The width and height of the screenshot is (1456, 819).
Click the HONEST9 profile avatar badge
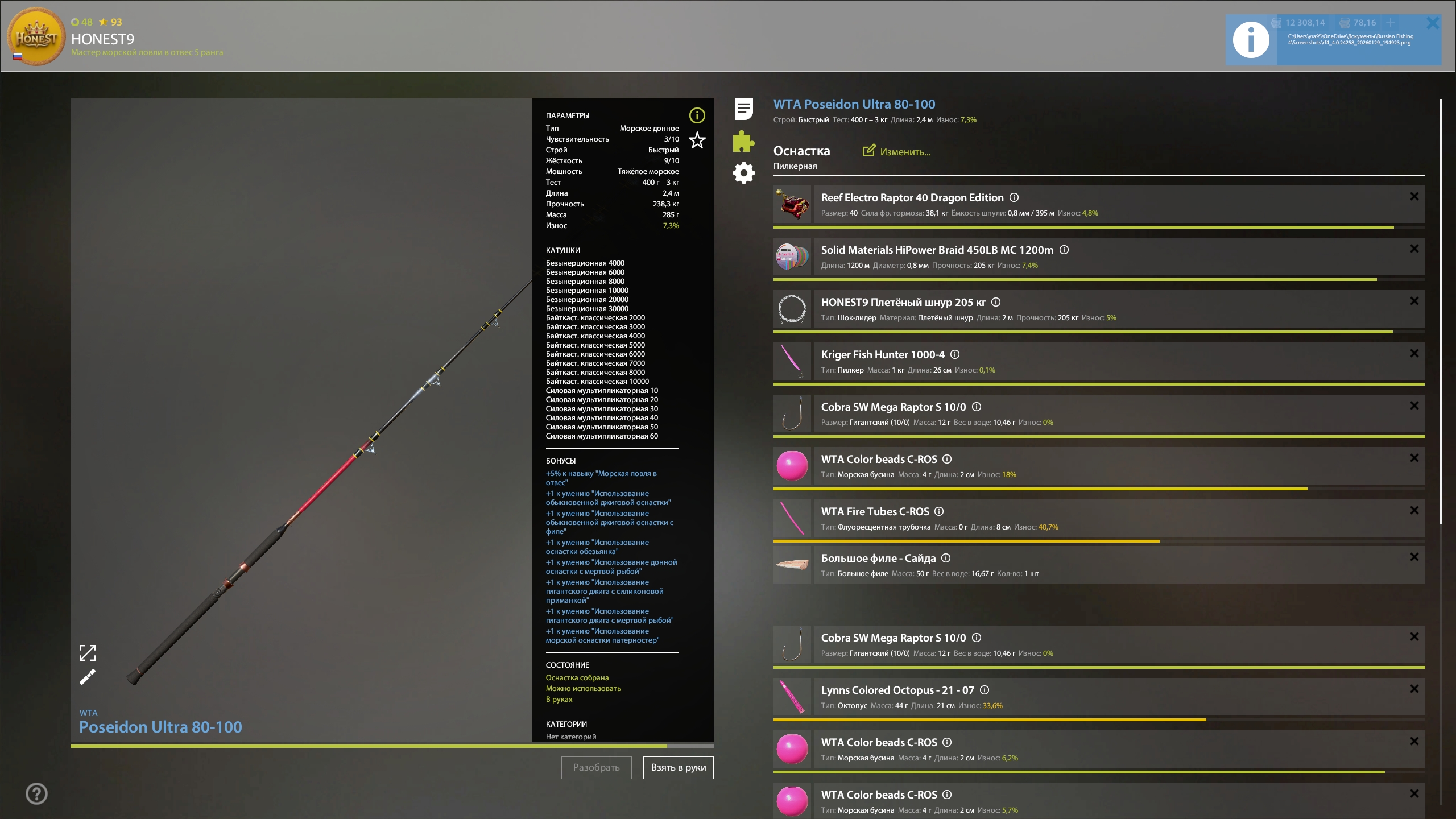pyautogui.click(x=36, y=36)
